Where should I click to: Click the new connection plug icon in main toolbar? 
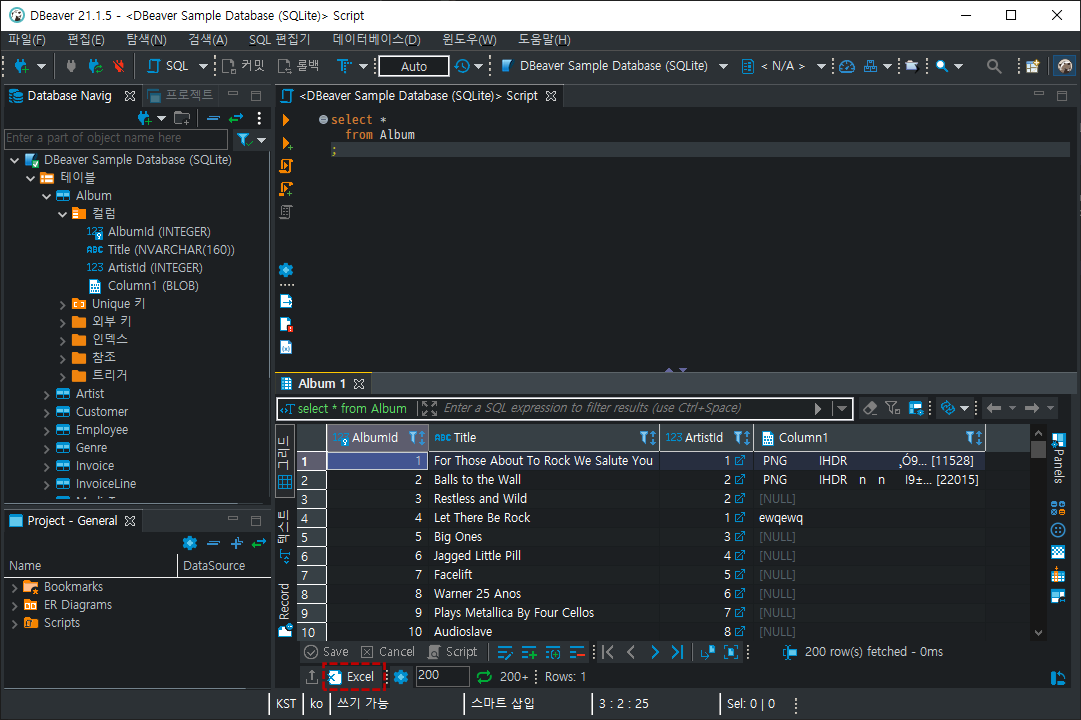[21, 66]
